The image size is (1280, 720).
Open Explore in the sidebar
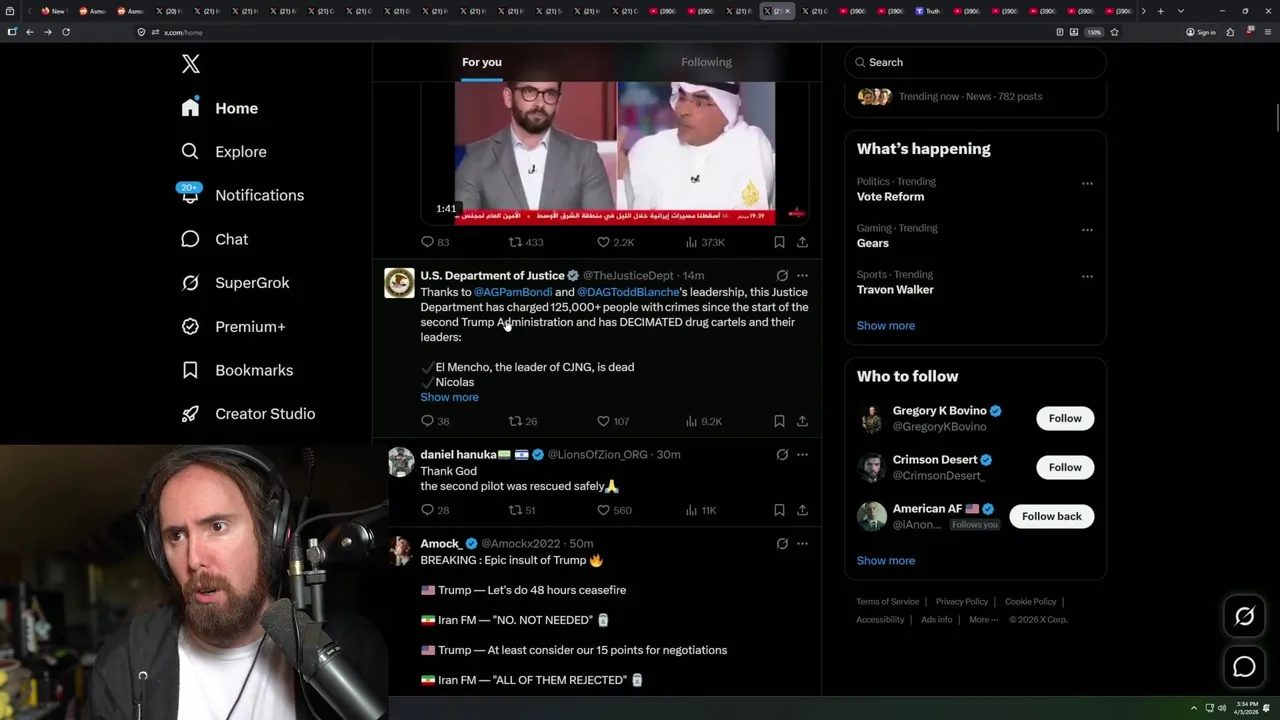point(224,152)
